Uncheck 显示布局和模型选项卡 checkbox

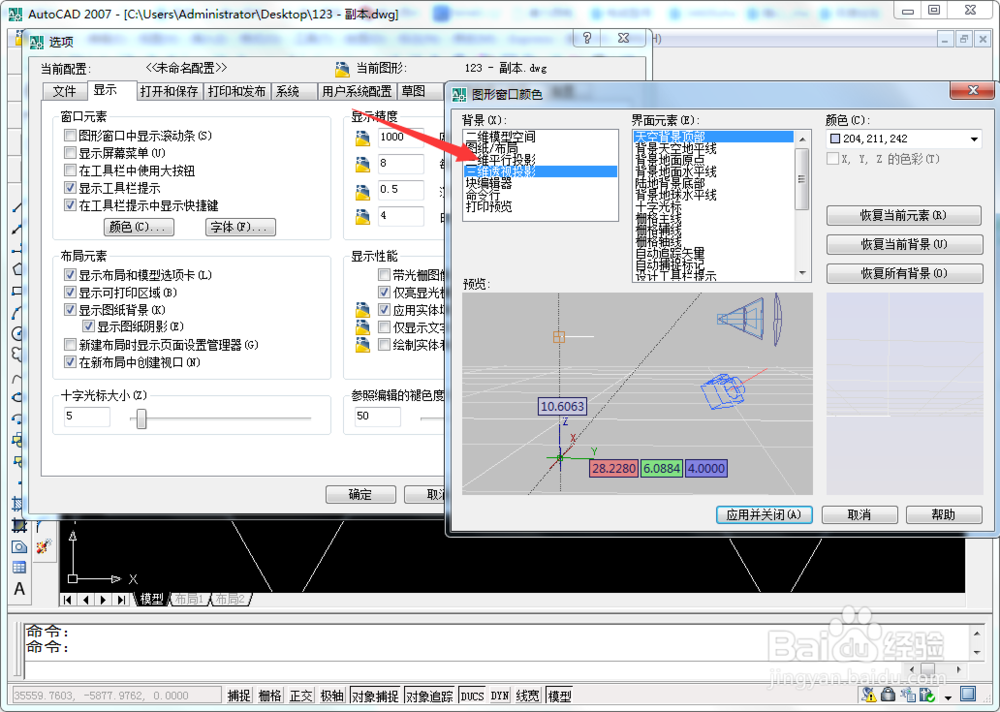click(71, 275)
